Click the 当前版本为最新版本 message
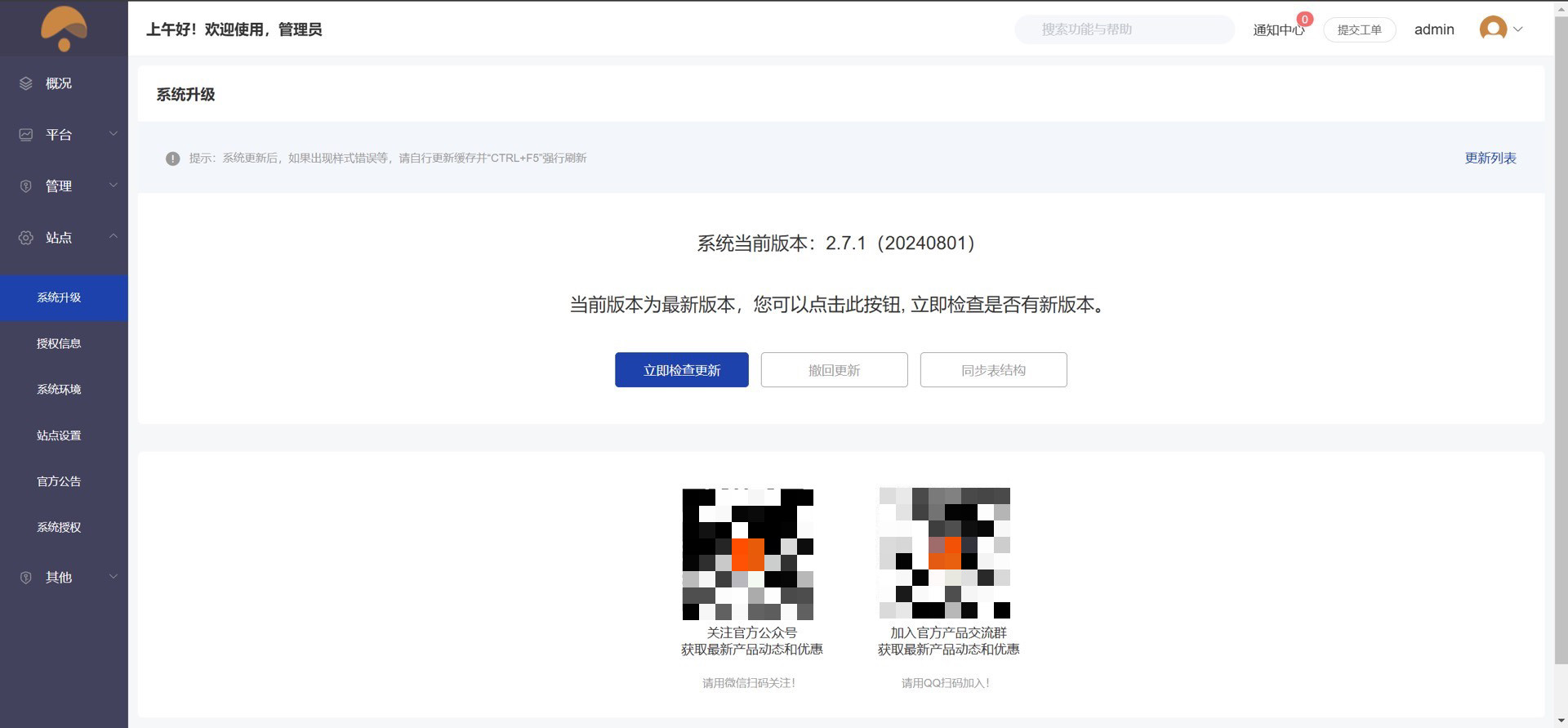The height and width of the screenshot is (728, 1568). [x=839, y=305]
